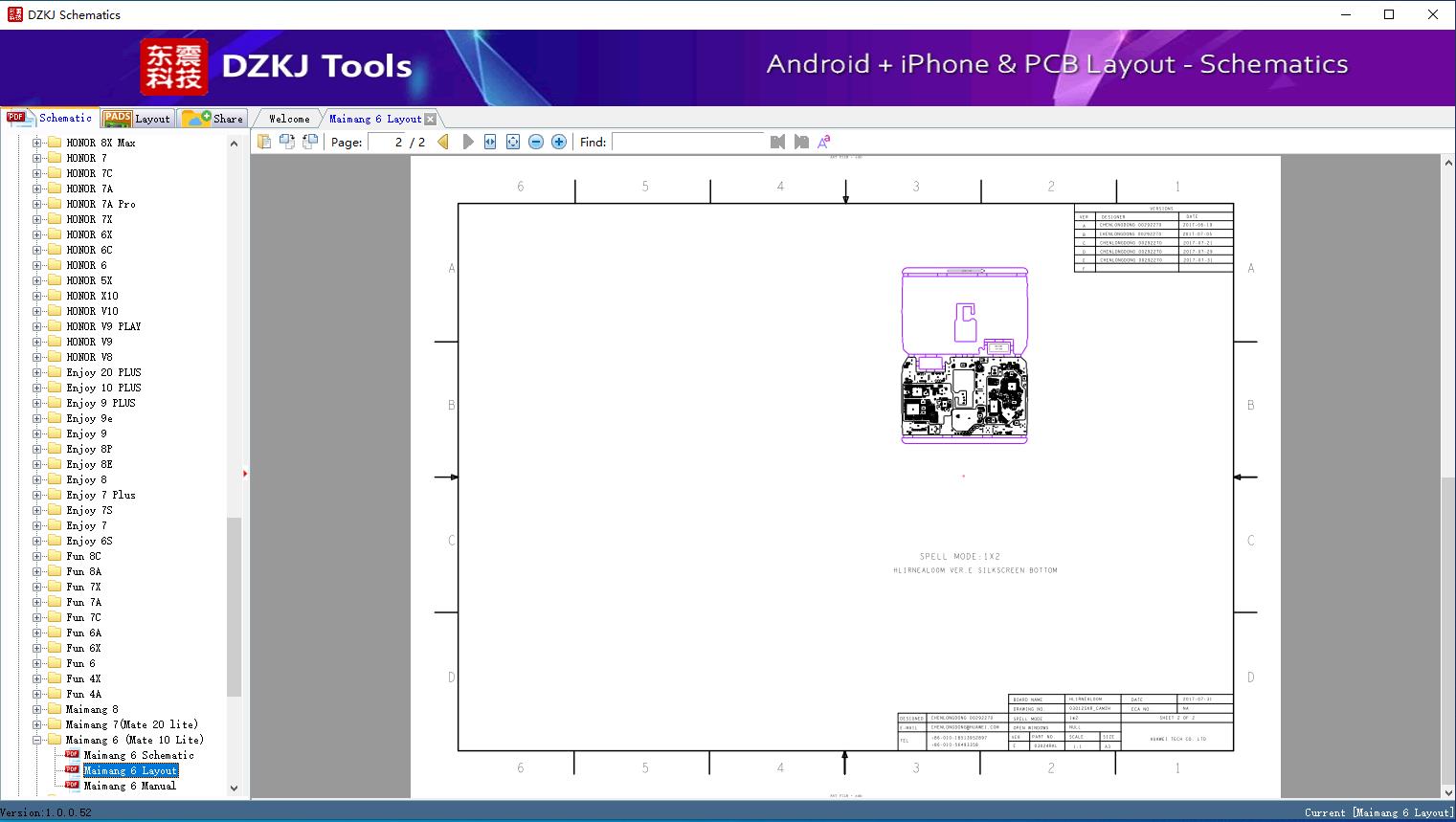Screen dimensions: 1456x822
Task: Expand the HONOR X10 folder
Action: 37,296
